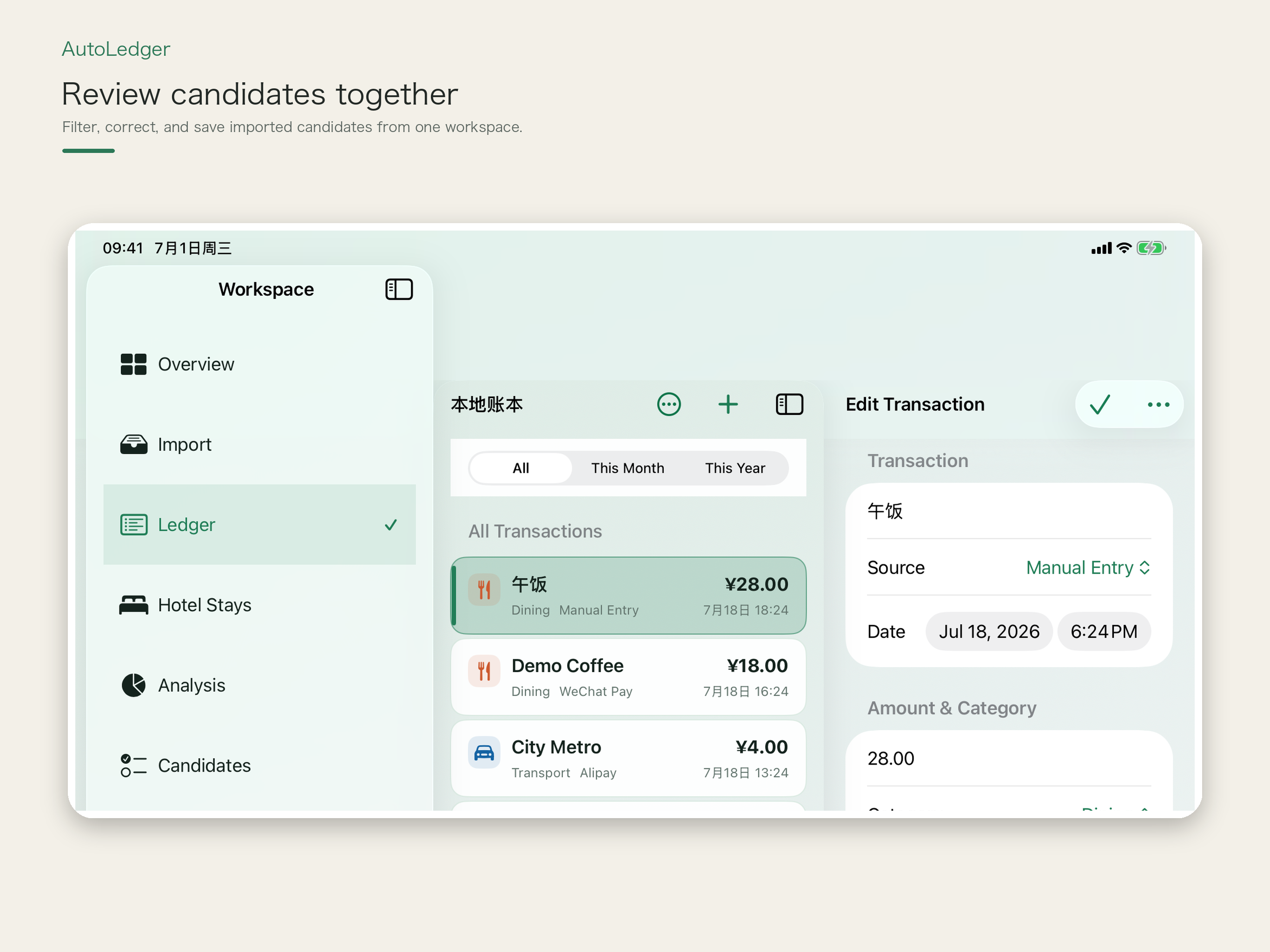Select the 午饭 transaction row
The height and width of the screenshot is (952, 1270).
point(628,595)
